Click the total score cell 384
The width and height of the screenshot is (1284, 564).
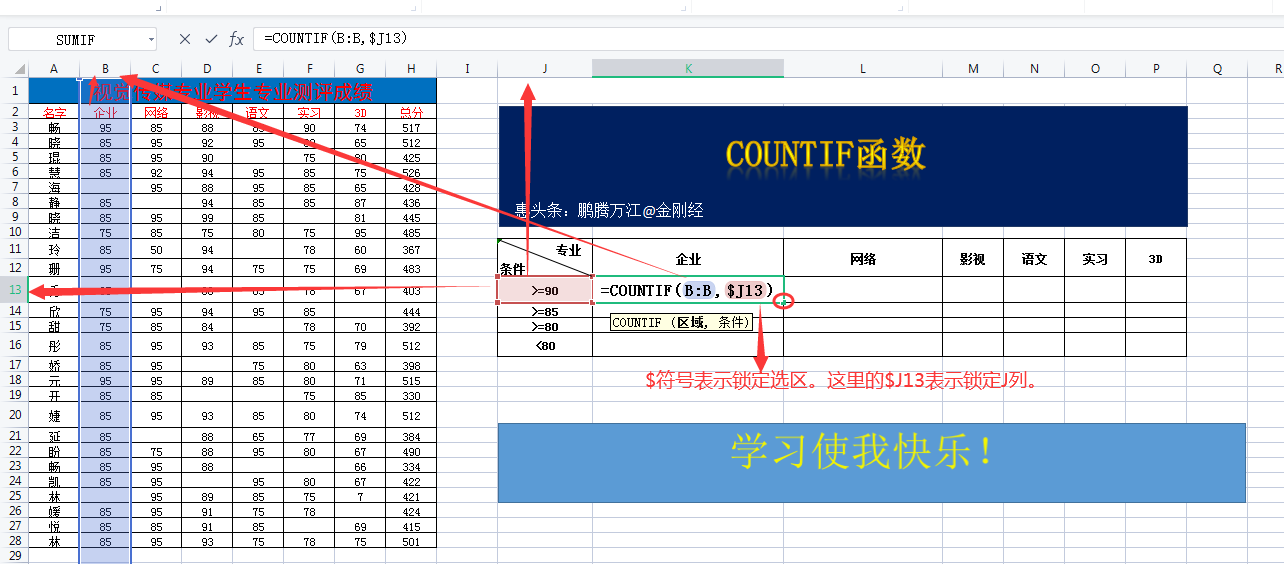click(411, 437)
